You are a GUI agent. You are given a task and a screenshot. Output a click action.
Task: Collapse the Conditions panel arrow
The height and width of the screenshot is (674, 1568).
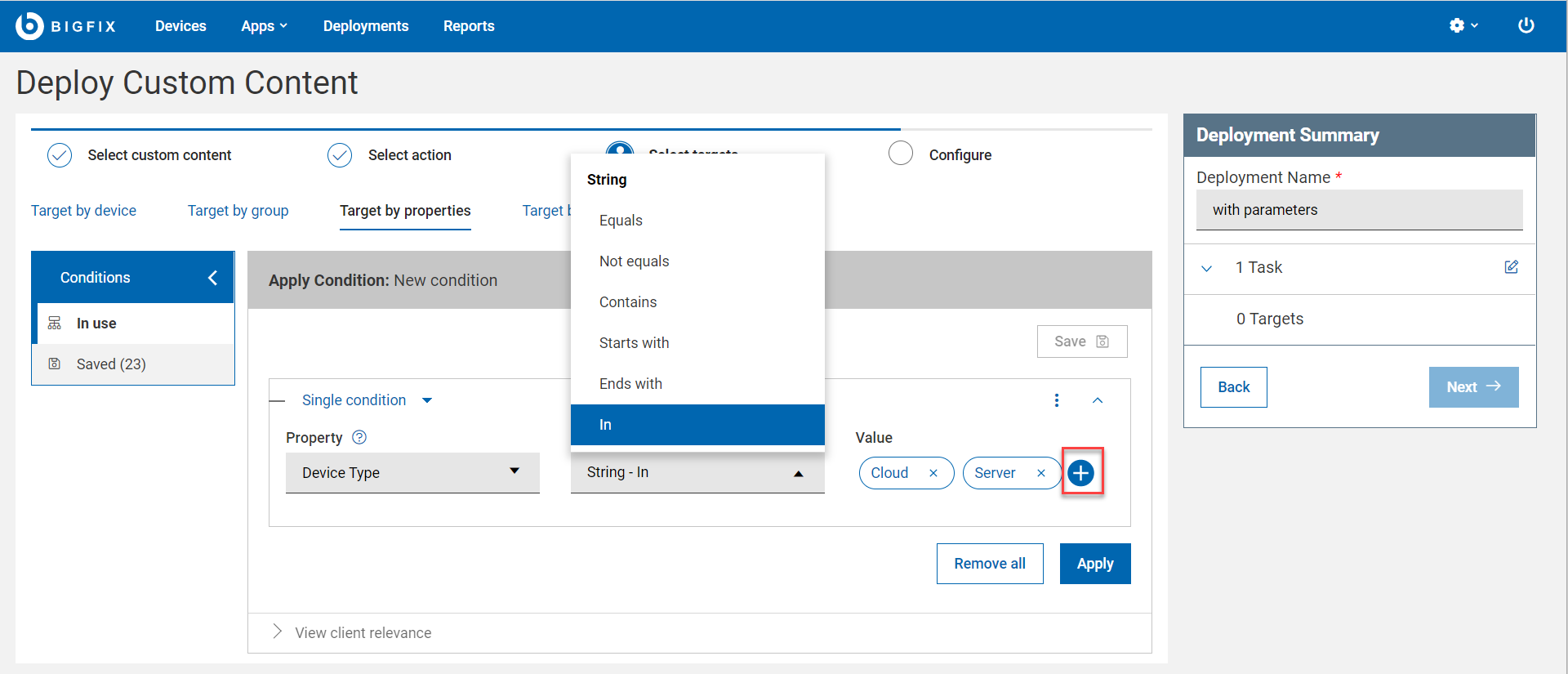[212, 278]
